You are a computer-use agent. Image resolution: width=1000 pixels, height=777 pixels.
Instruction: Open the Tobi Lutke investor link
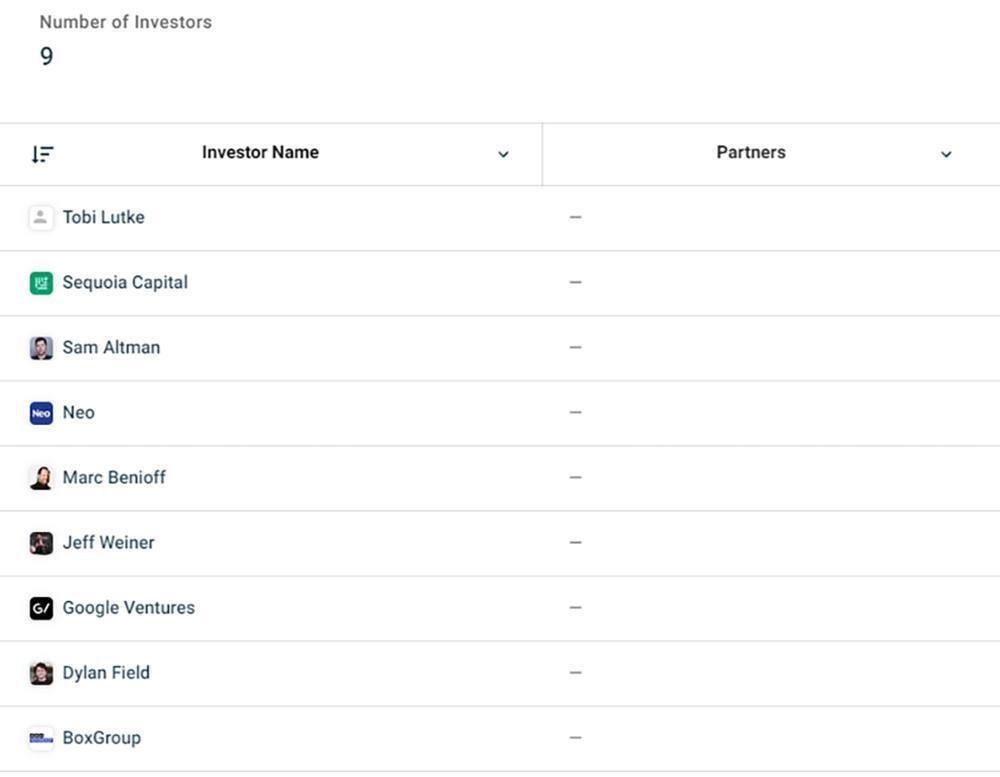pyautogui.click(x=103, y=218)
